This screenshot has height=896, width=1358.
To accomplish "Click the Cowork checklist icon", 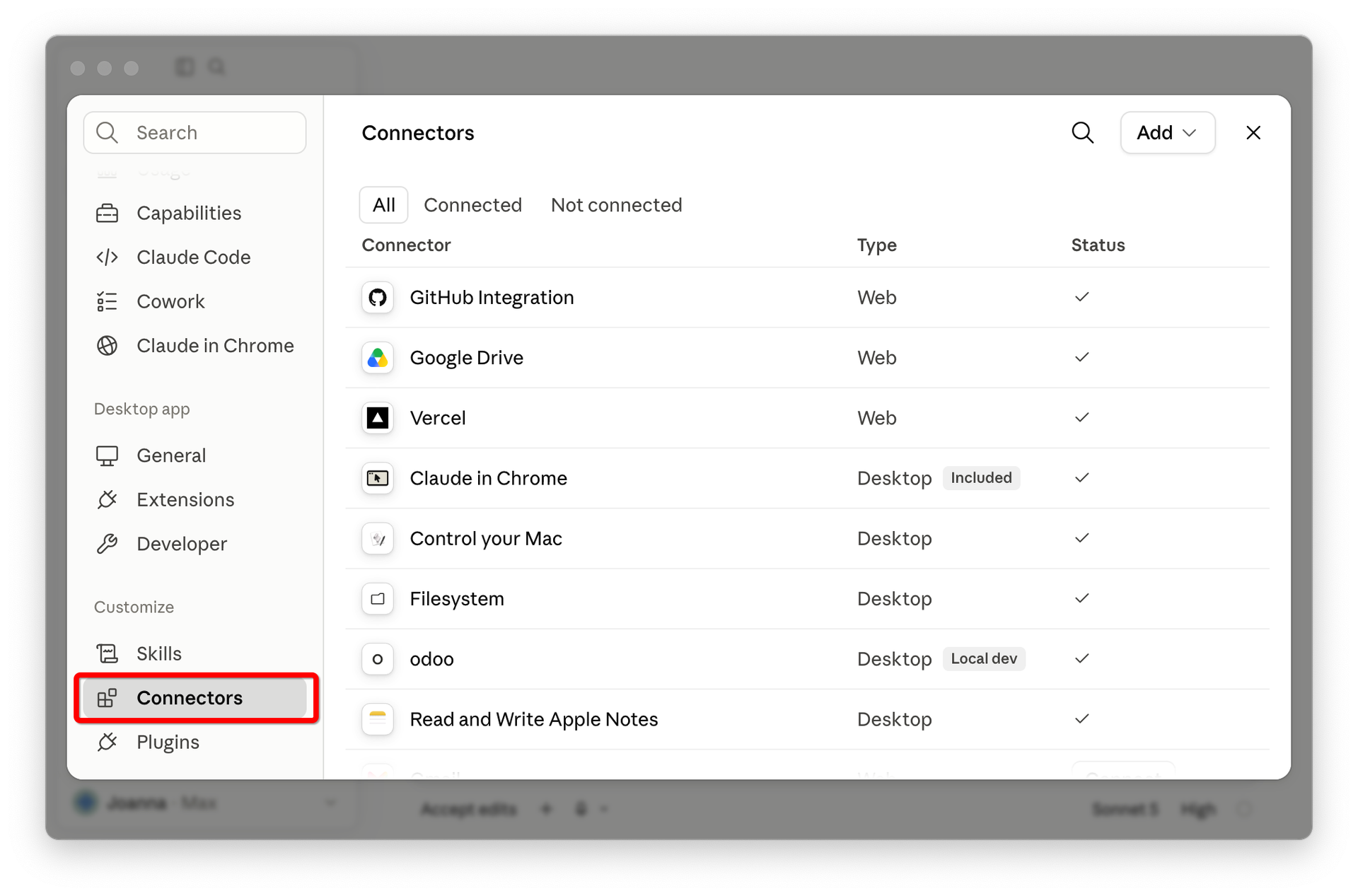I will [107, 301].
